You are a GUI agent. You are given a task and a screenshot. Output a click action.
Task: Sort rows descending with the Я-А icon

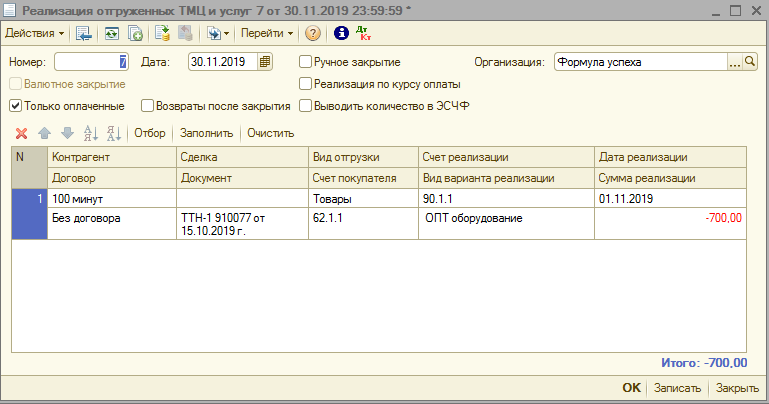[x=113, y=133]
